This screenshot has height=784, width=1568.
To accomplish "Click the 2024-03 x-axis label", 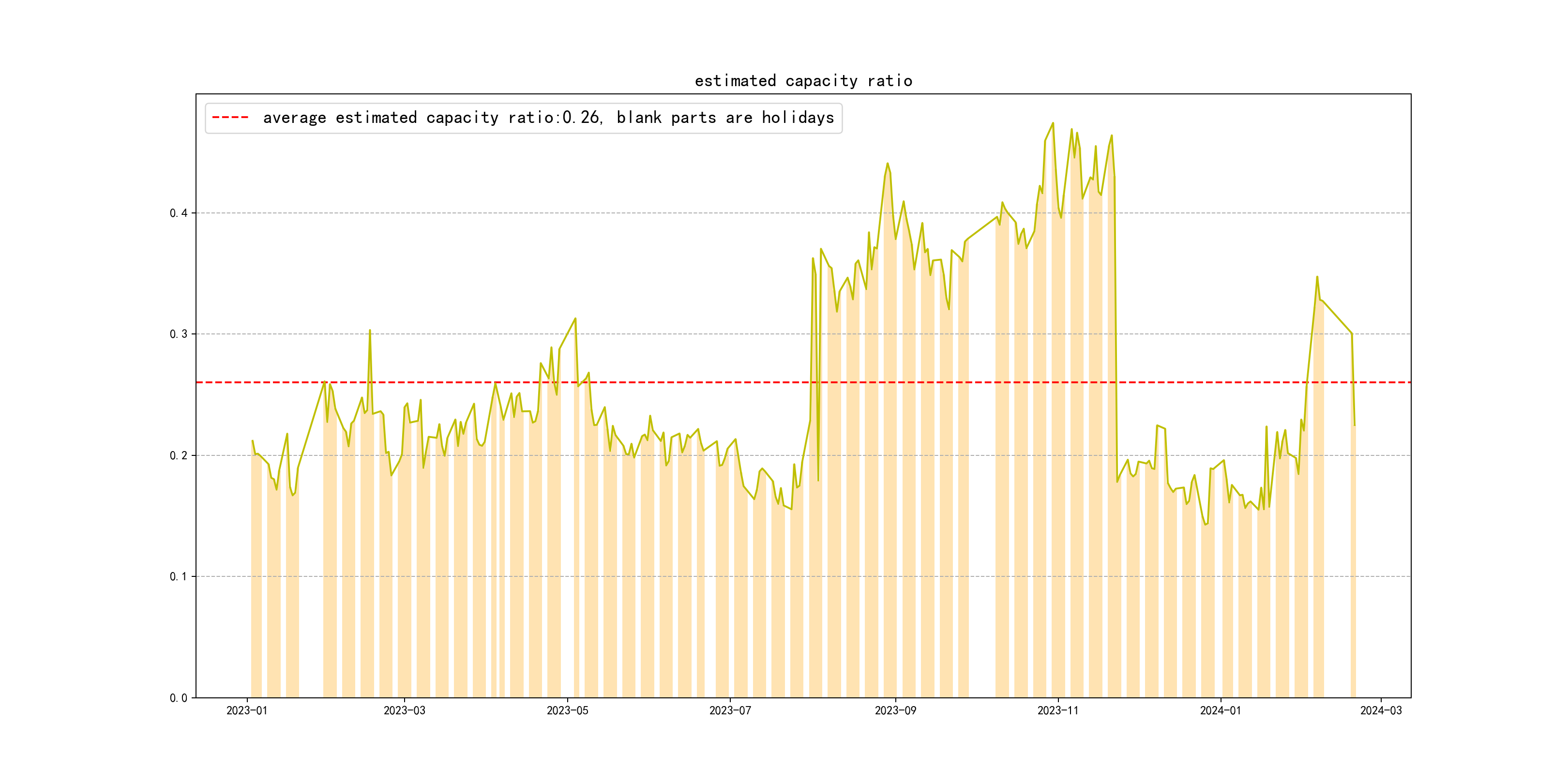I will (1381, 710).
